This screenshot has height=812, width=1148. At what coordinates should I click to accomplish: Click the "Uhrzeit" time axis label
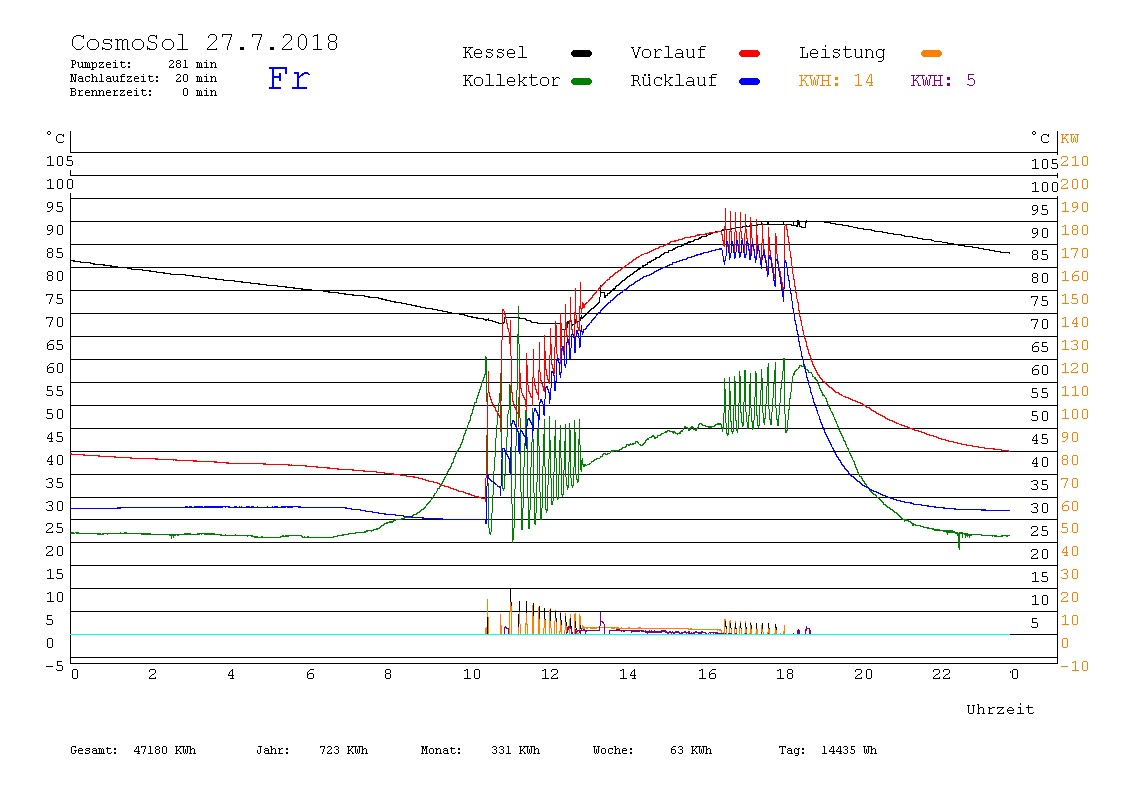[1000, 709]
